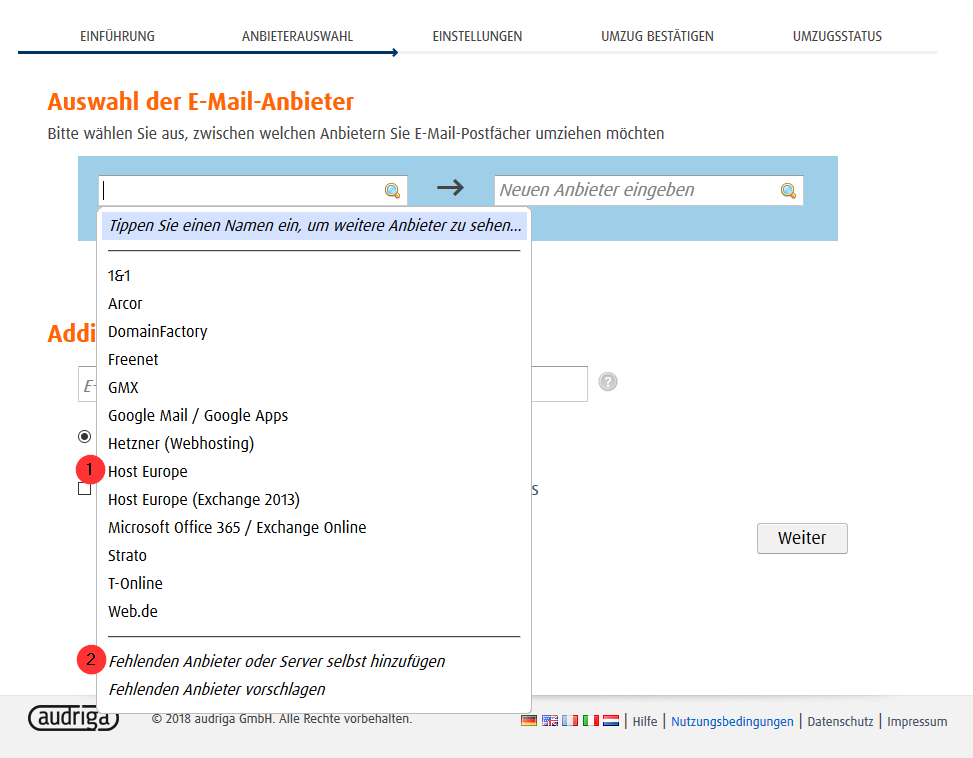Screen dimensions: 973x758
Task: Go to the Umzug bestätigen step
Action: pos(657,36)
